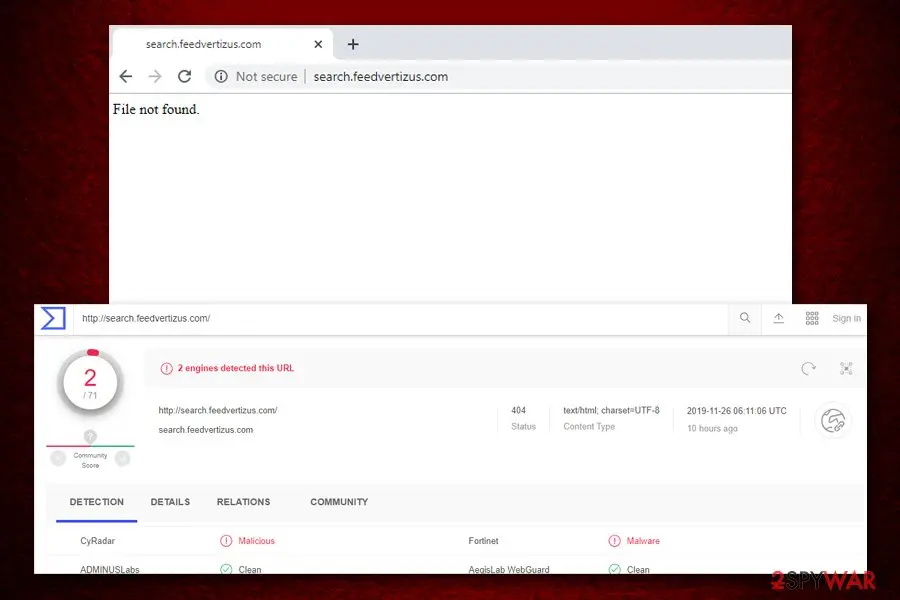Viewport: 900px width, 600px height.
Task: Open a new browser tab
Action: coord(353,44)
